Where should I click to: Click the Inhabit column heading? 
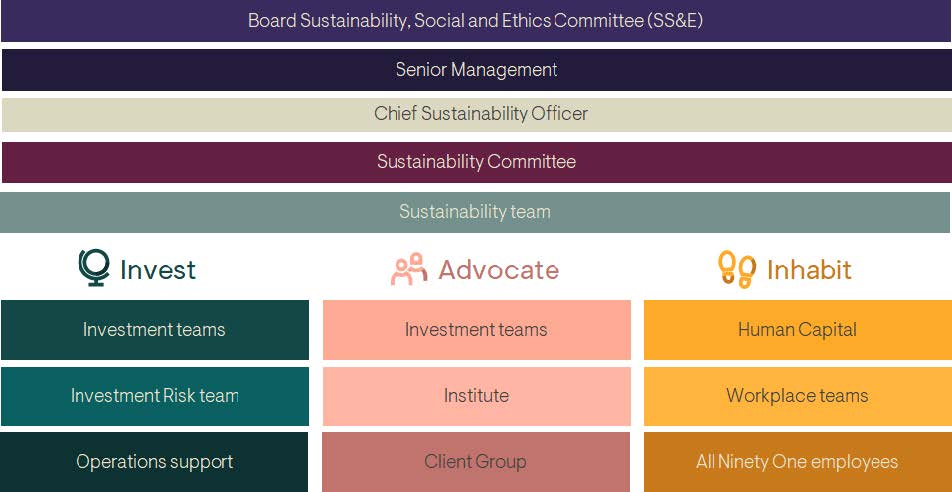[809, 270]
